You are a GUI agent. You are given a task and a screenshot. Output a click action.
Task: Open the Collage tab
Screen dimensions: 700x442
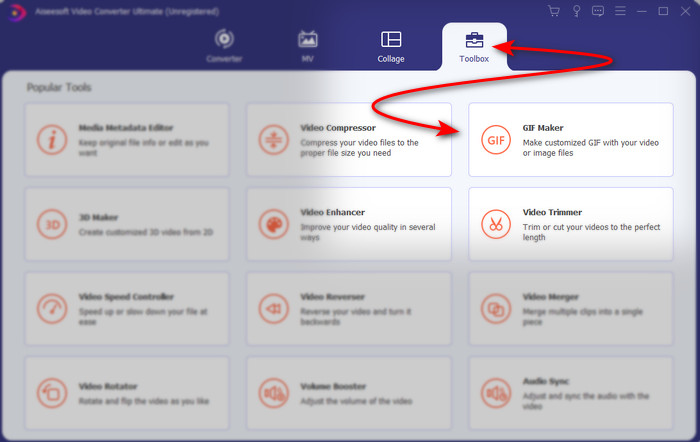[391, 46]
